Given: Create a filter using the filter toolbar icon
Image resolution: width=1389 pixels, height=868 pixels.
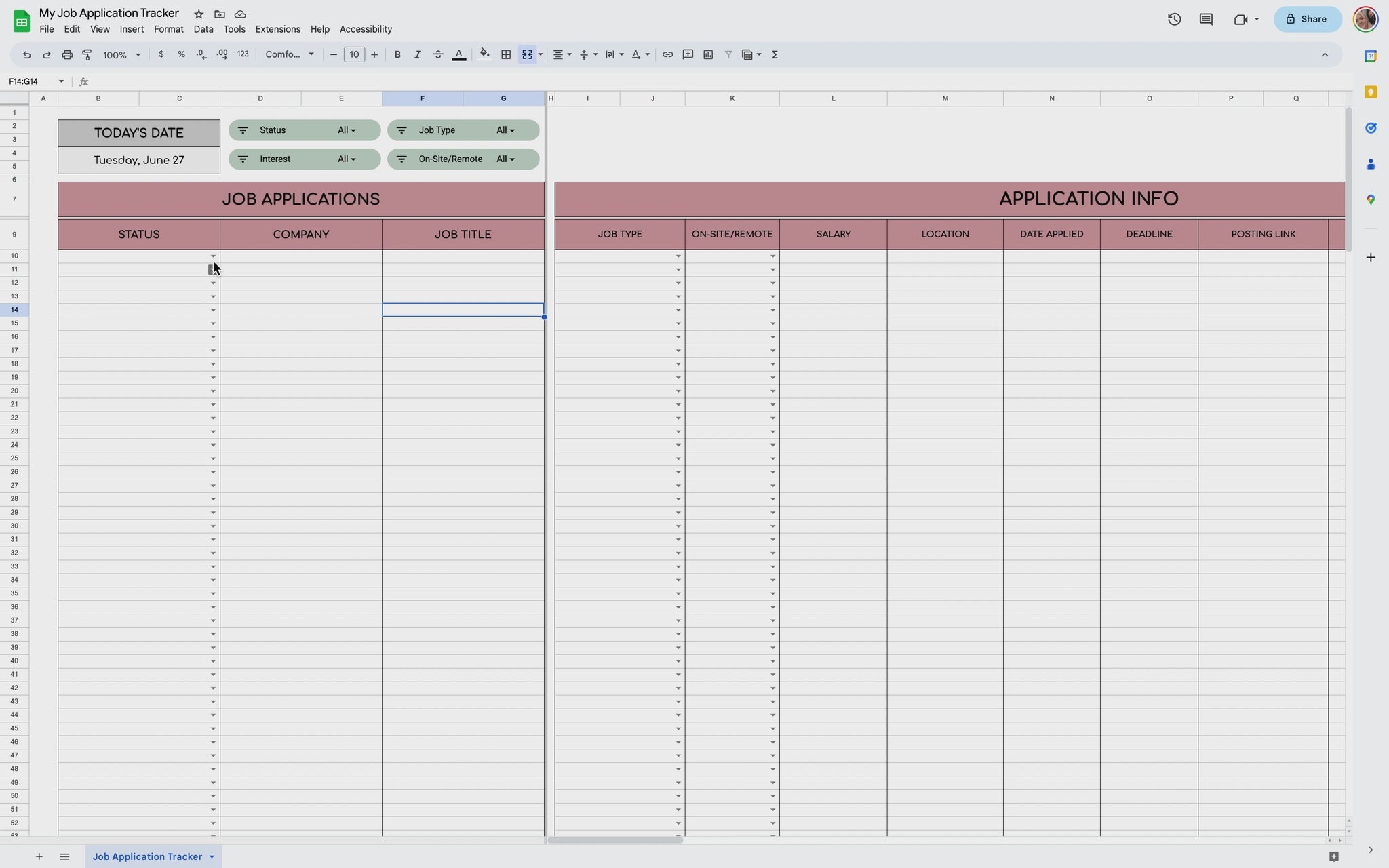Looking at the screenshot, I should (x=727, y=54).
